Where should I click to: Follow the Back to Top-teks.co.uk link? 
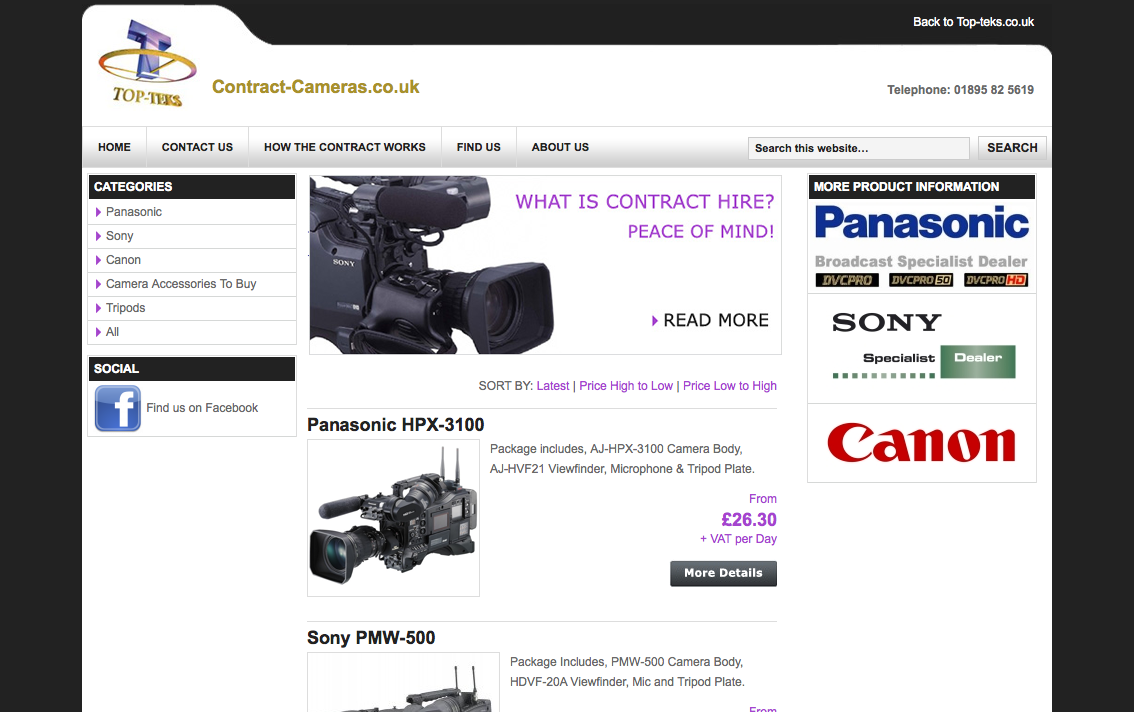pyautogui.click(x=973, y=22)
